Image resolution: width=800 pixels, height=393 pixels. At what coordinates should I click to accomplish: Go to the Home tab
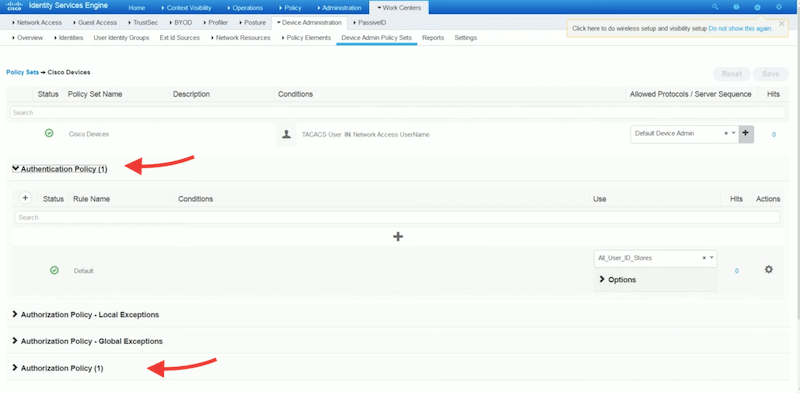(x=136, y=8)
